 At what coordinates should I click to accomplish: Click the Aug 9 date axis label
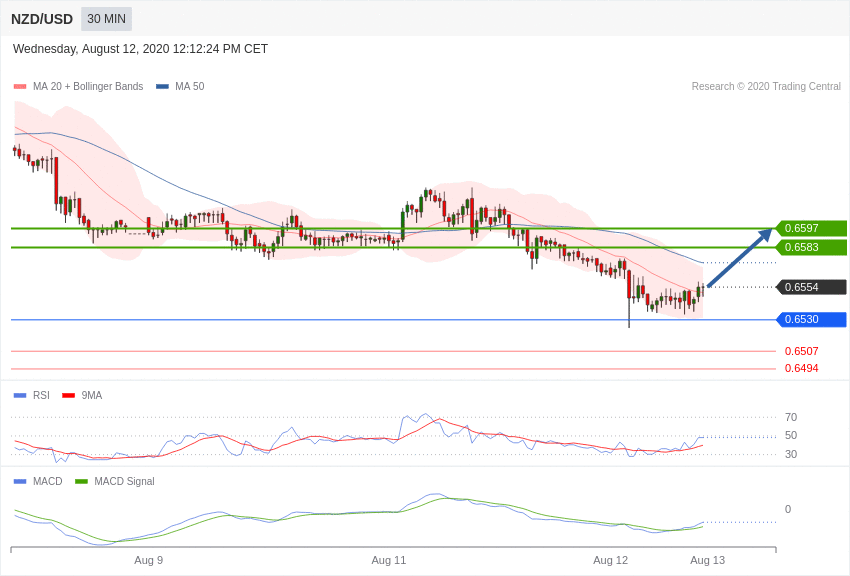(x=149, y=560)
